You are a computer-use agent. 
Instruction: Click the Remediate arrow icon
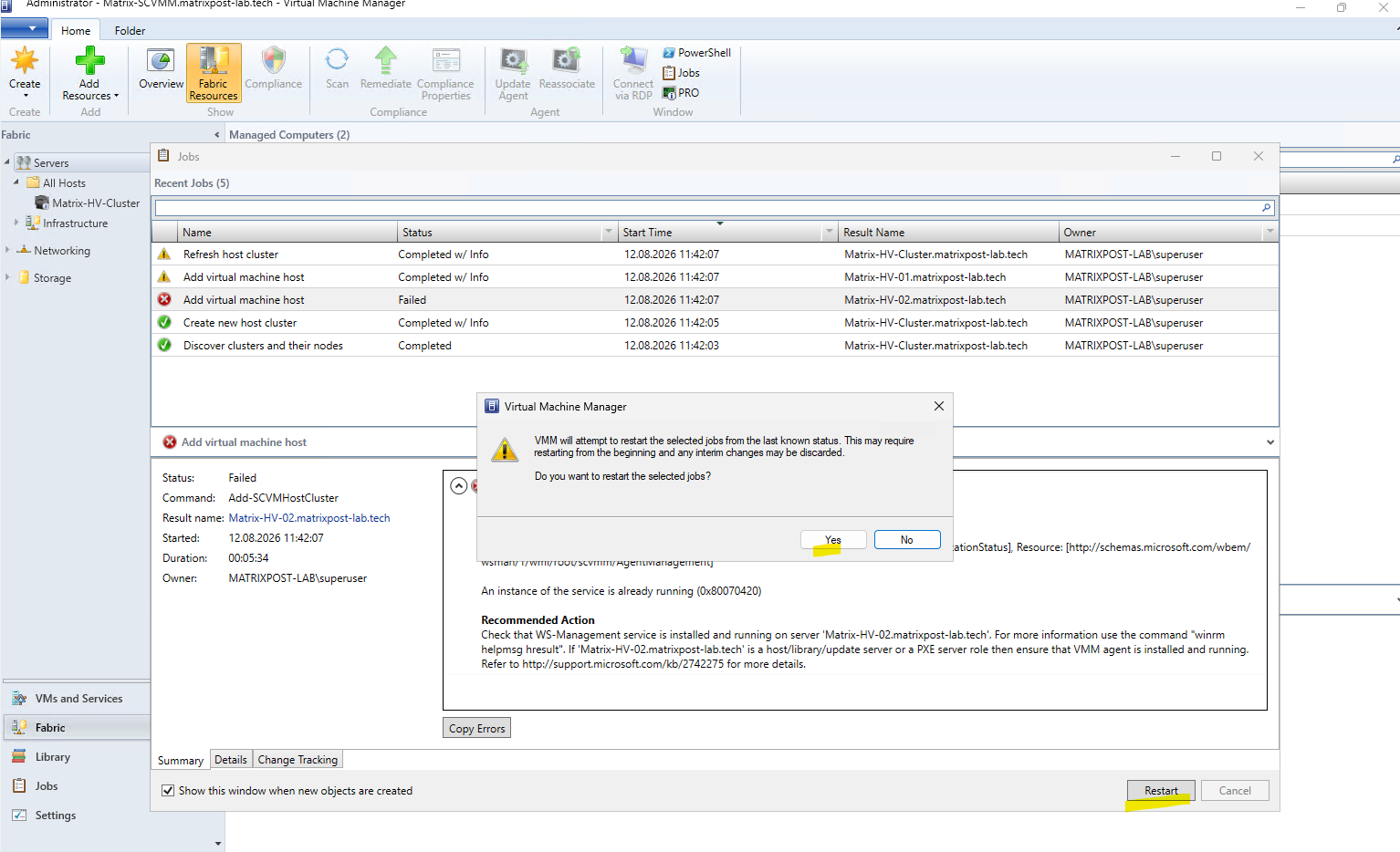coord(386,61)
